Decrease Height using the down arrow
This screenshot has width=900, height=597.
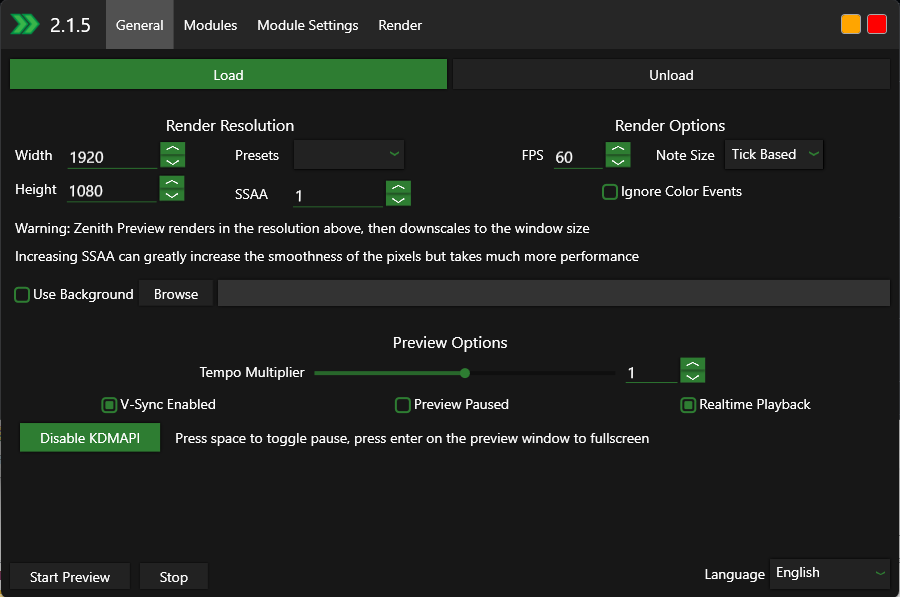[172, 195]
